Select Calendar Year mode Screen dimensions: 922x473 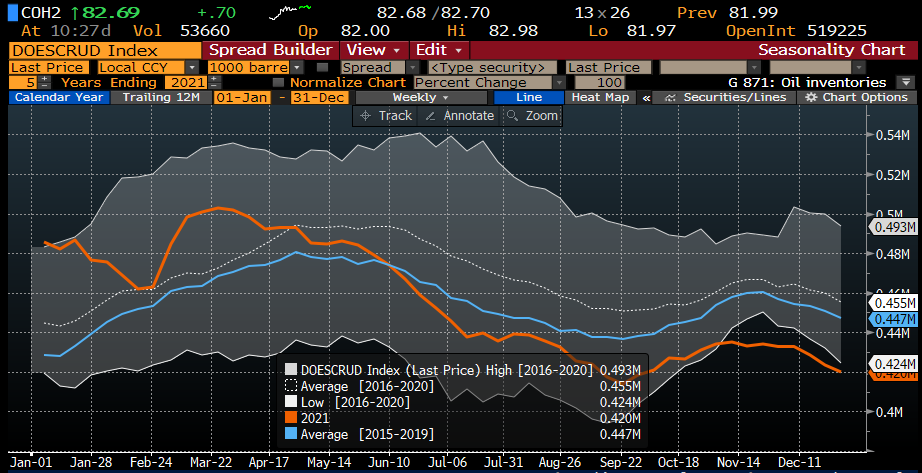pyautogui.click(x=59, y=98)
